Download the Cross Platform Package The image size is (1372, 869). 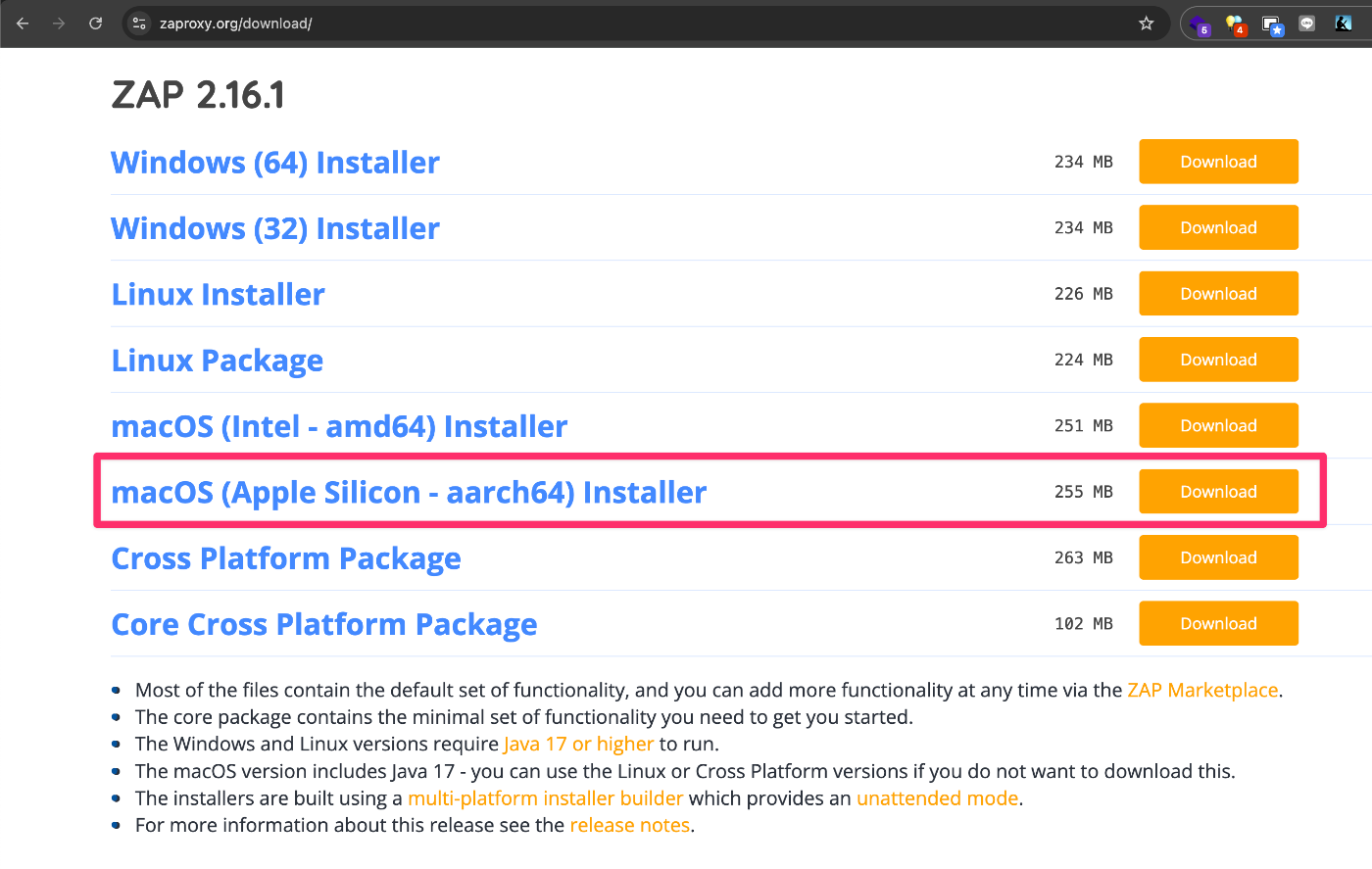[1218, 557]
